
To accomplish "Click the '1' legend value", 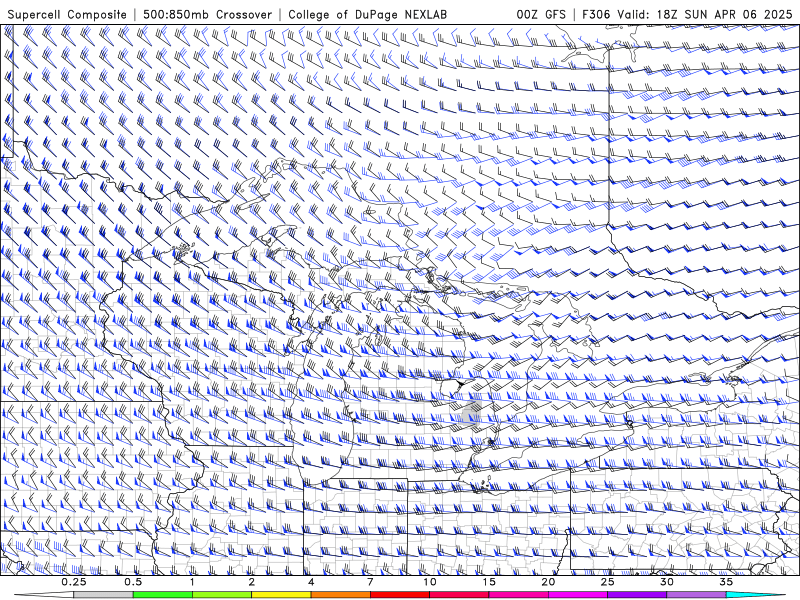I will [x=192, y=582].
